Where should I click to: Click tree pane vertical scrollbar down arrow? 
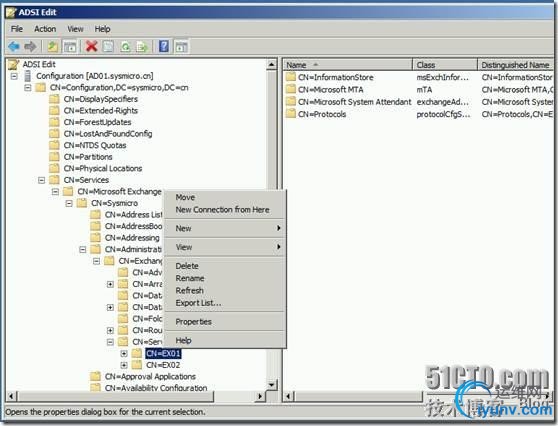[x=272, y=385]
